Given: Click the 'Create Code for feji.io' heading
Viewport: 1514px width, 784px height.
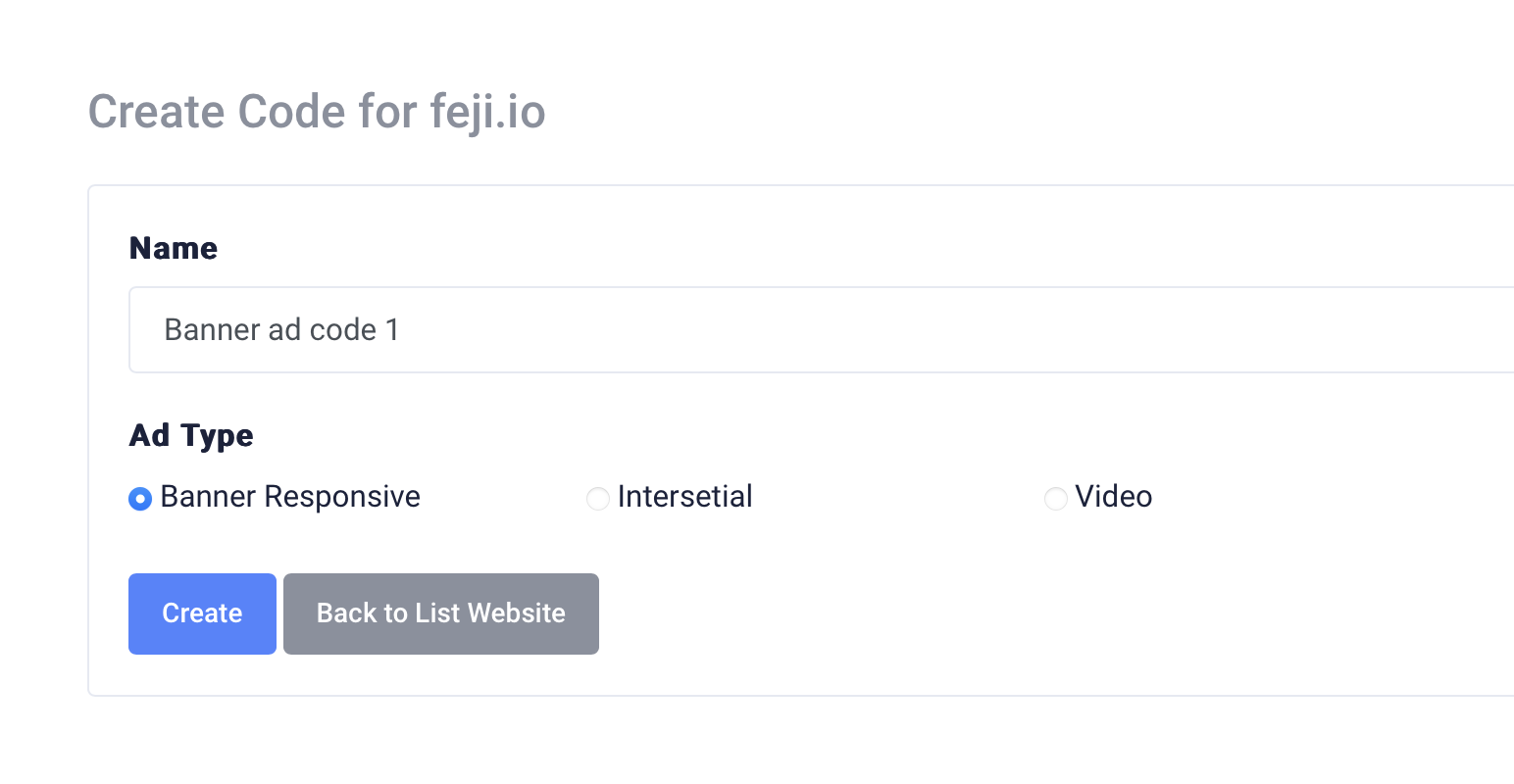Looking at the screenshot, I should point(317,112).
